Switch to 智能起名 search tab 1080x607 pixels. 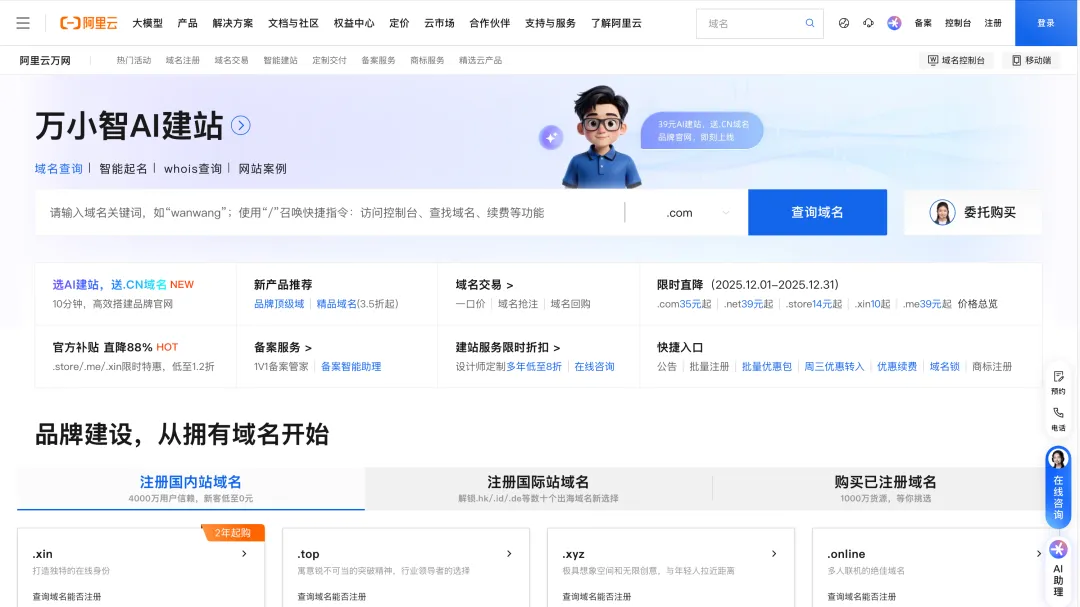[x=123, y=169]
